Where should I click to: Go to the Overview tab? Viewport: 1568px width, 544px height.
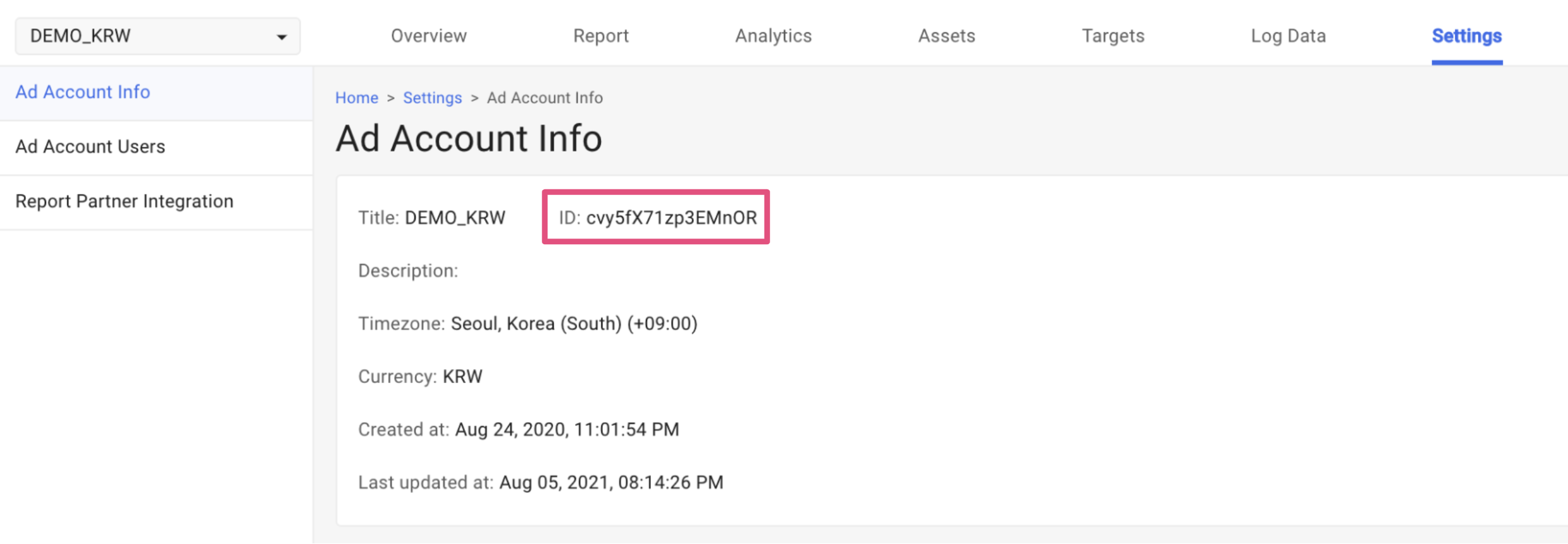tap(428, 36)
